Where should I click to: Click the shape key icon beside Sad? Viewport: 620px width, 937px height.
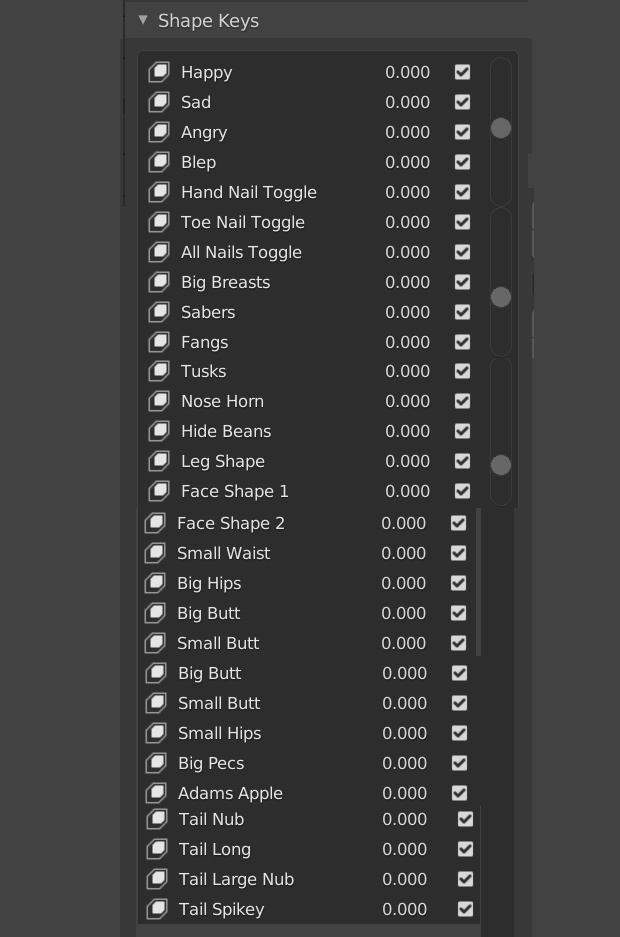tap(159, 102)
